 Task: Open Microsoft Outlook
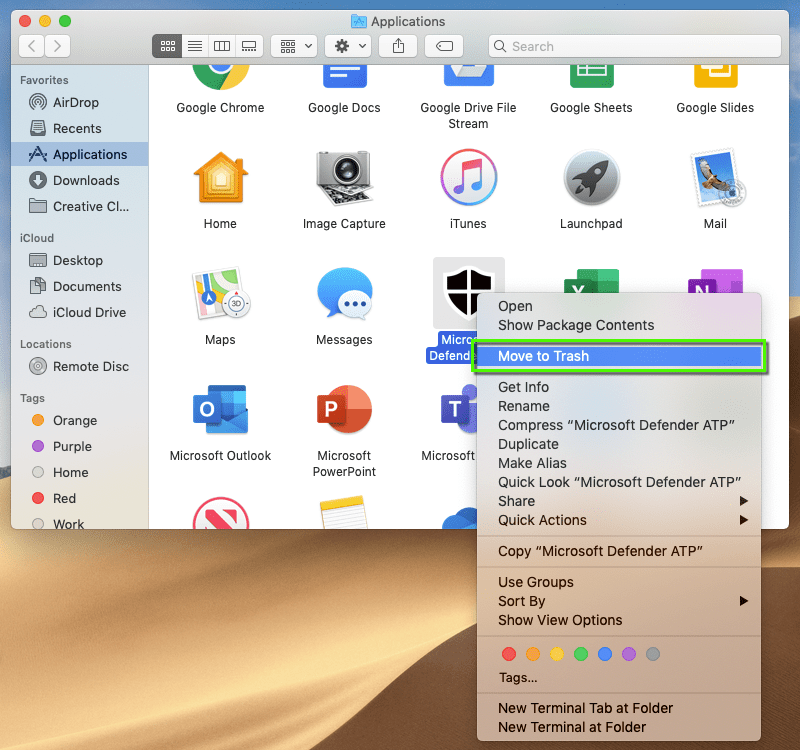coord(220,409)
